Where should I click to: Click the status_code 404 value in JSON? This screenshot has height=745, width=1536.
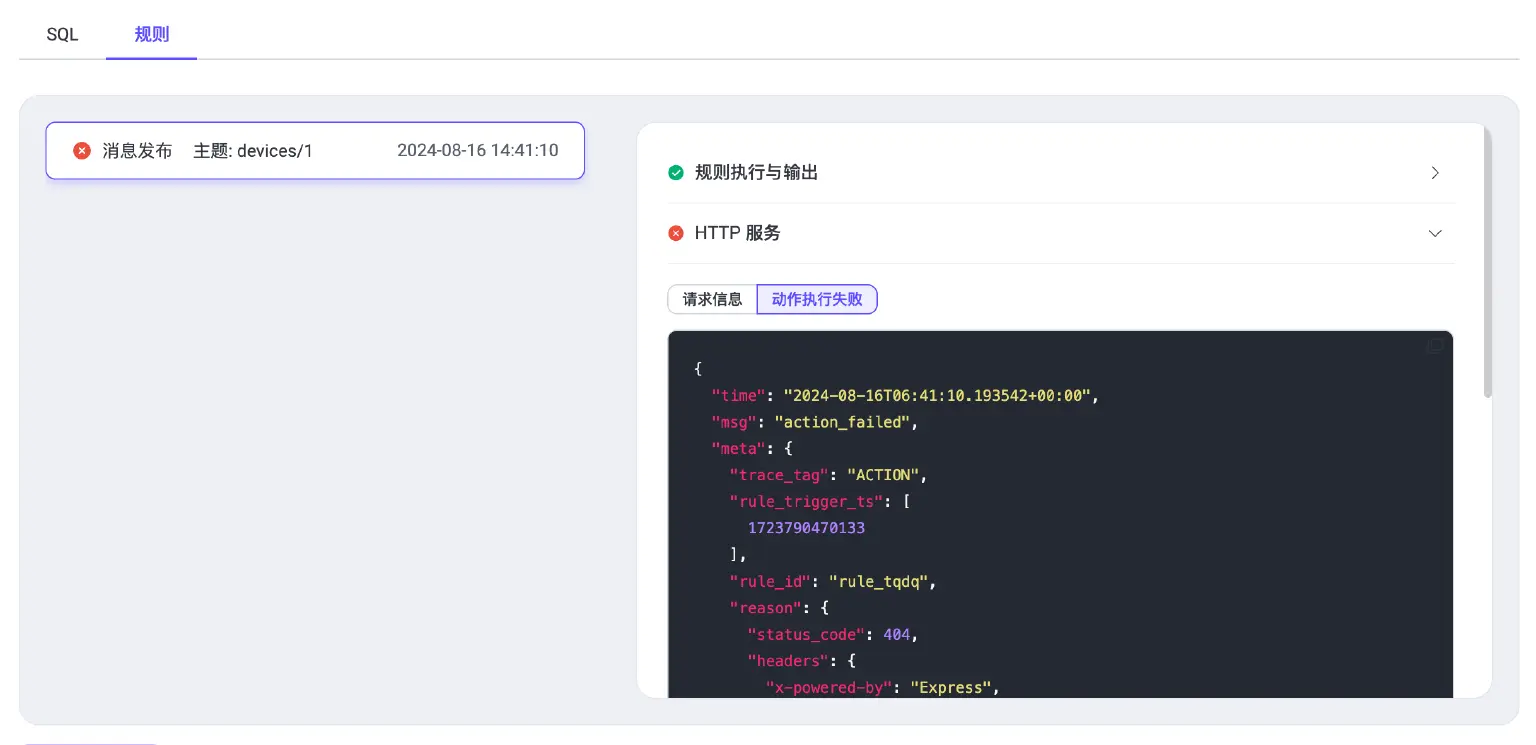[x=896, y=634]
